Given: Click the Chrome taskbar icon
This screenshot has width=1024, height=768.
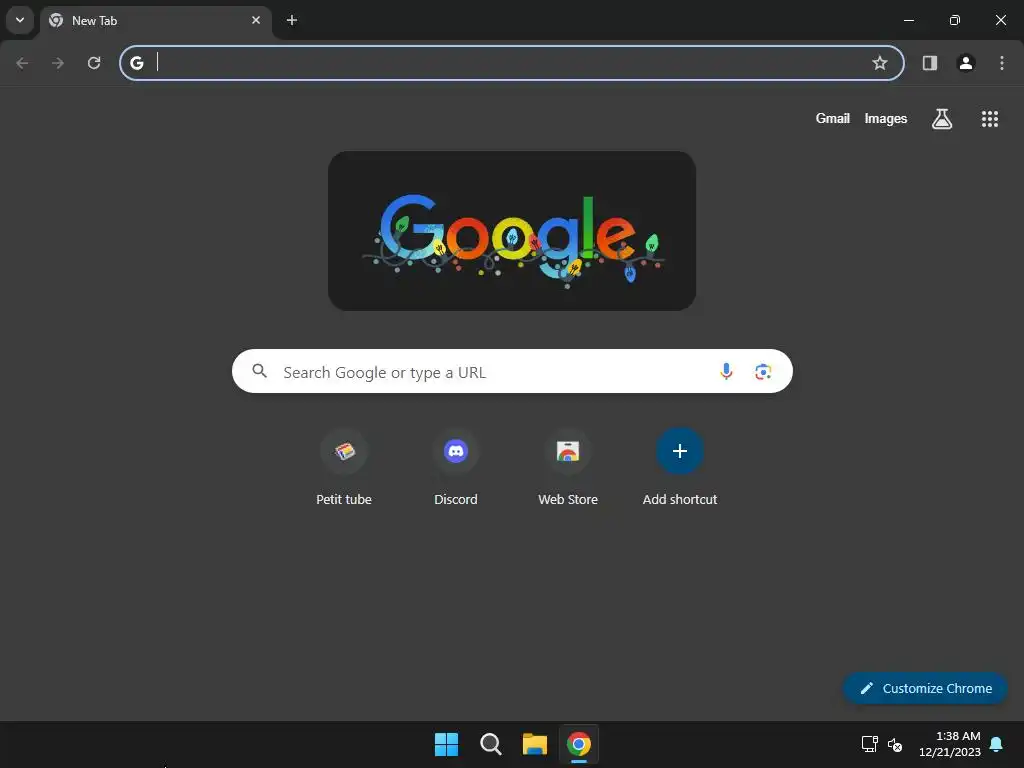Looking at the screenshot, I should point(579,744).
